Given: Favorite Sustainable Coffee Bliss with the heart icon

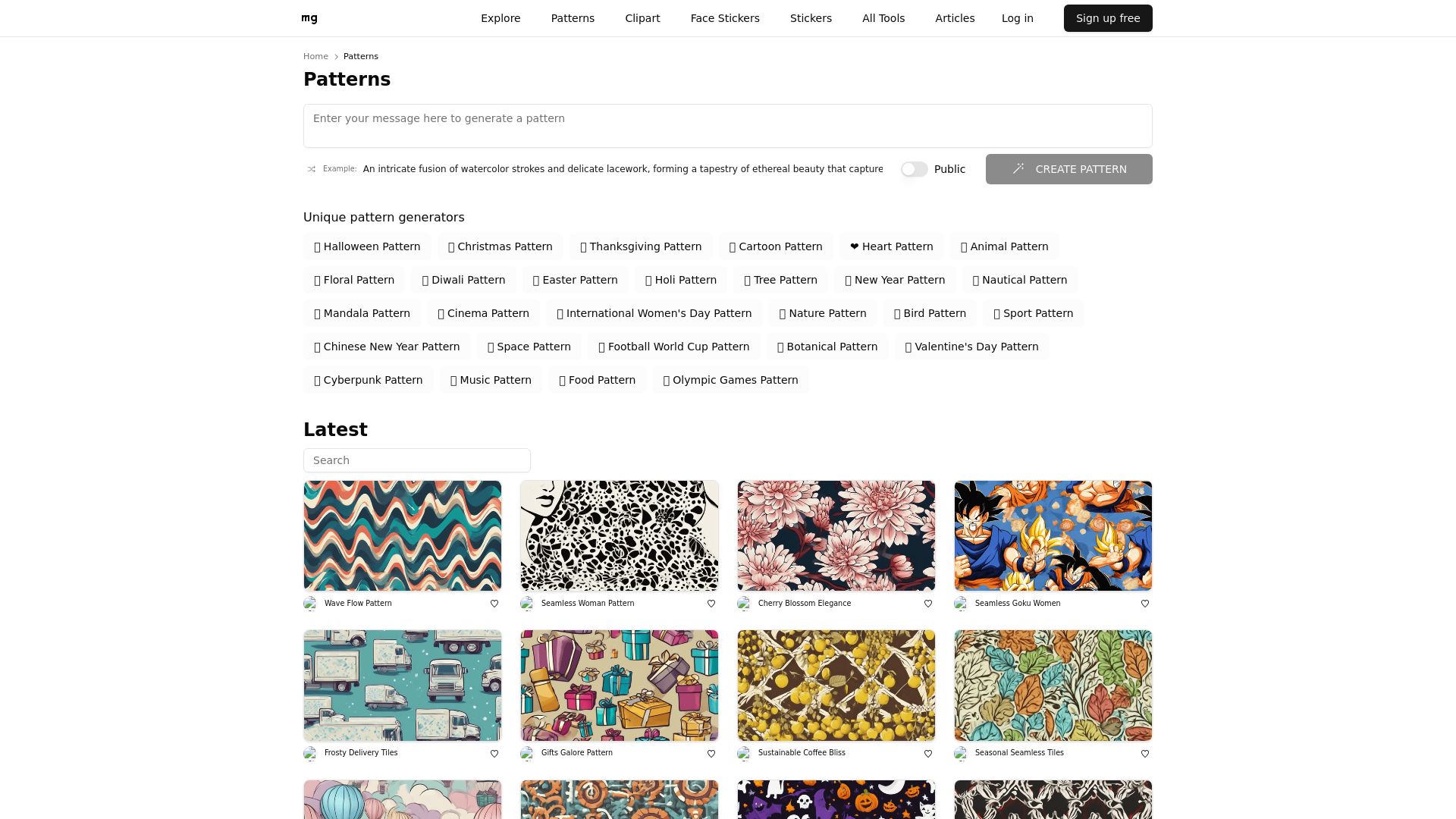Looking at the screenshot, I should (x=927, y=753).
